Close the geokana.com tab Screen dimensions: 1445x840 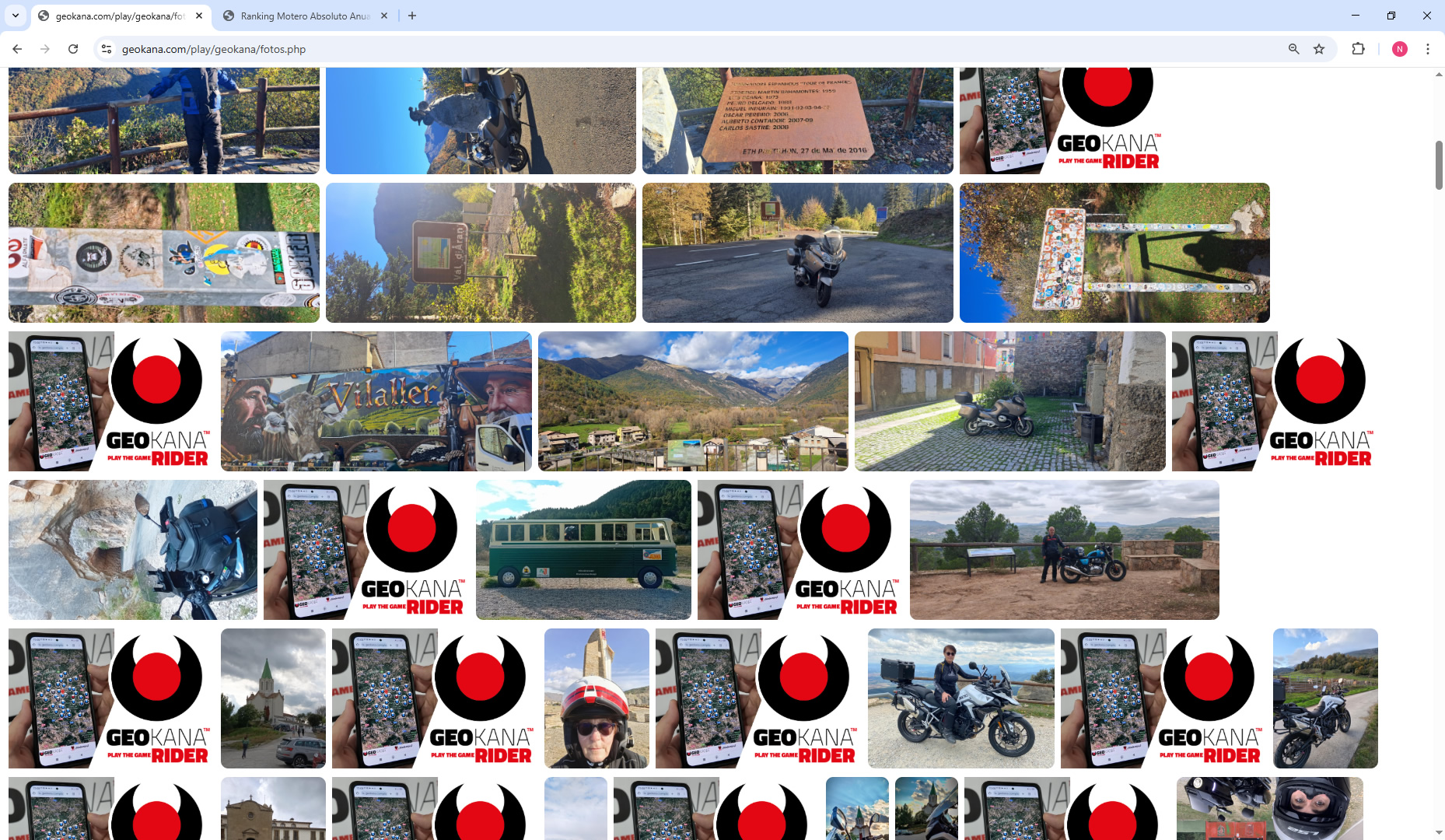click(199, 16)
